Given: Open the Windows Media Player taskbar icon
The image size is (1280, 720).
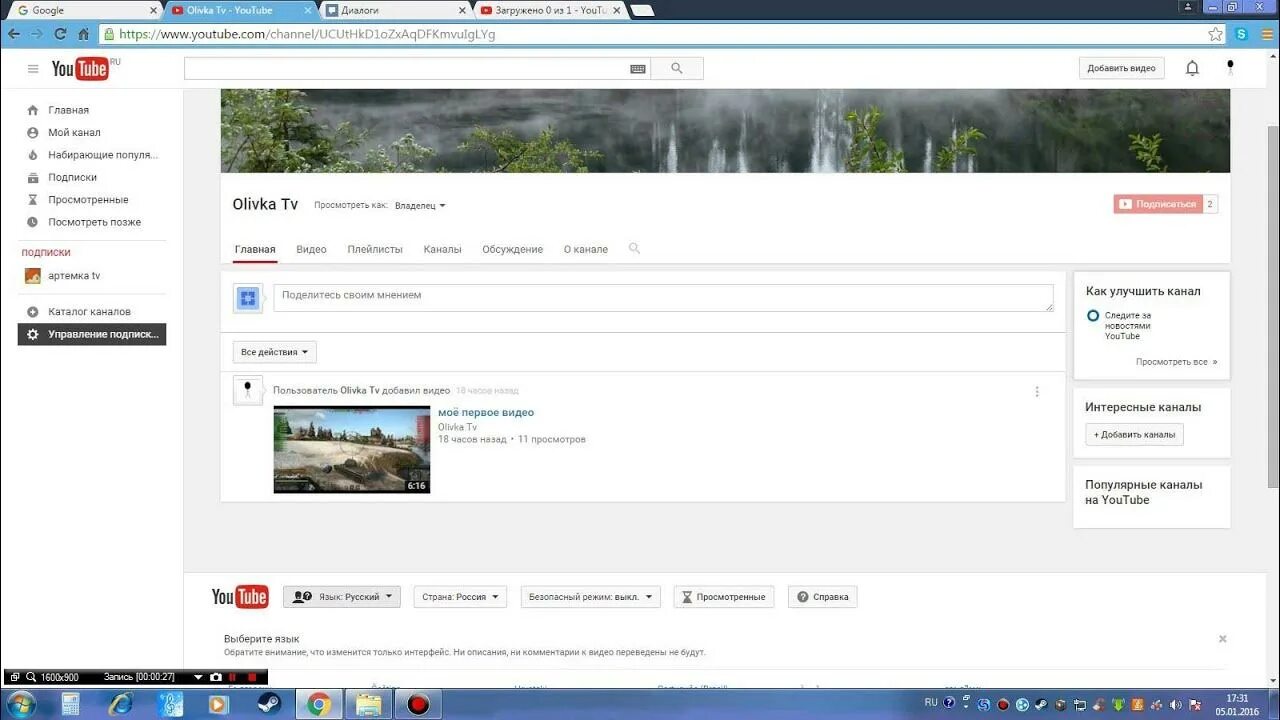Looking at the screenshot, I should point(218,704).
